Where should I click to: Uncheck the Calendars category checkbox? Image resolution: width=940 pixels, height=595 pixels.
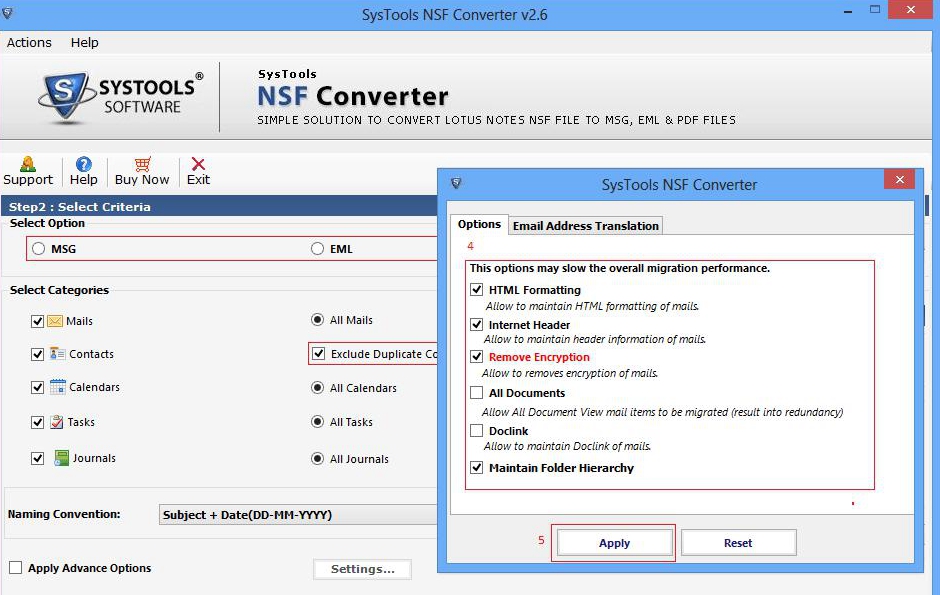pos(37,387)
